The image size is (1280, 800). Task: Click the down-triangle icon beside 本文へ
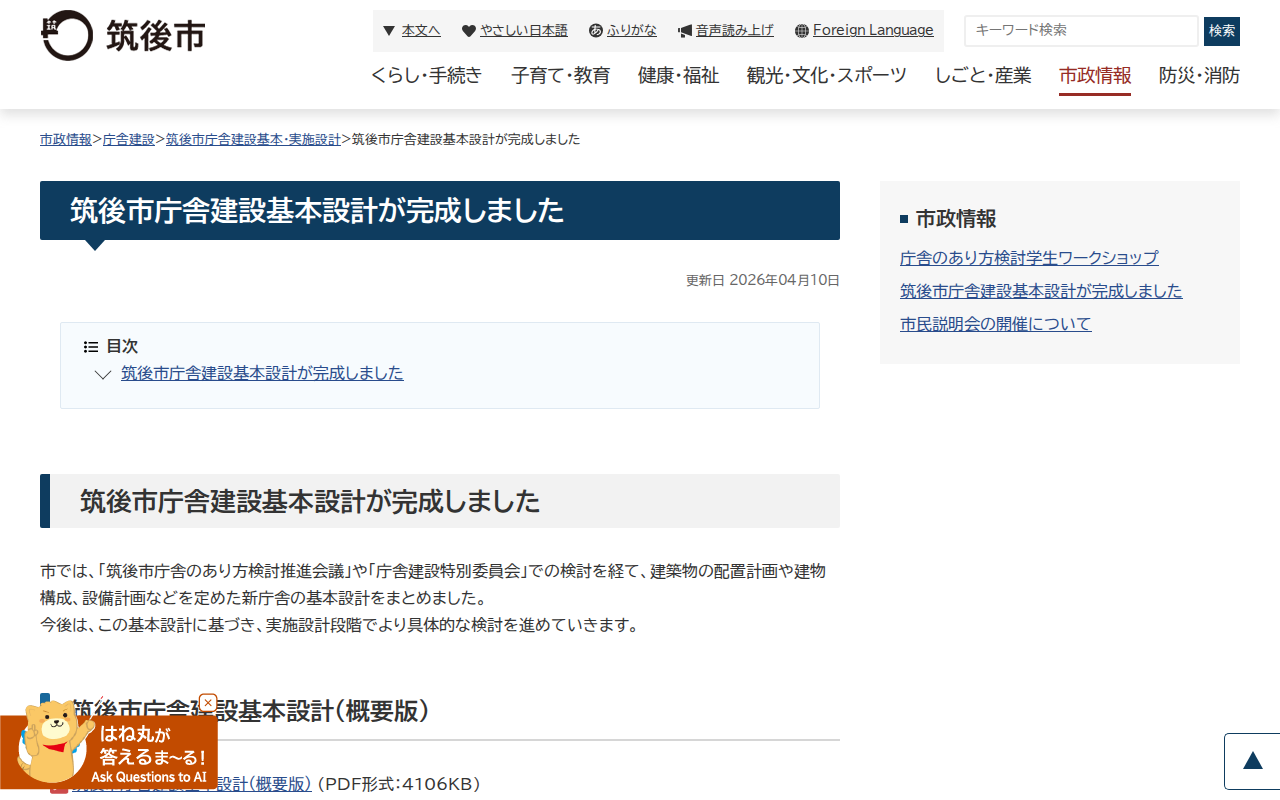(x=389, y=31)
